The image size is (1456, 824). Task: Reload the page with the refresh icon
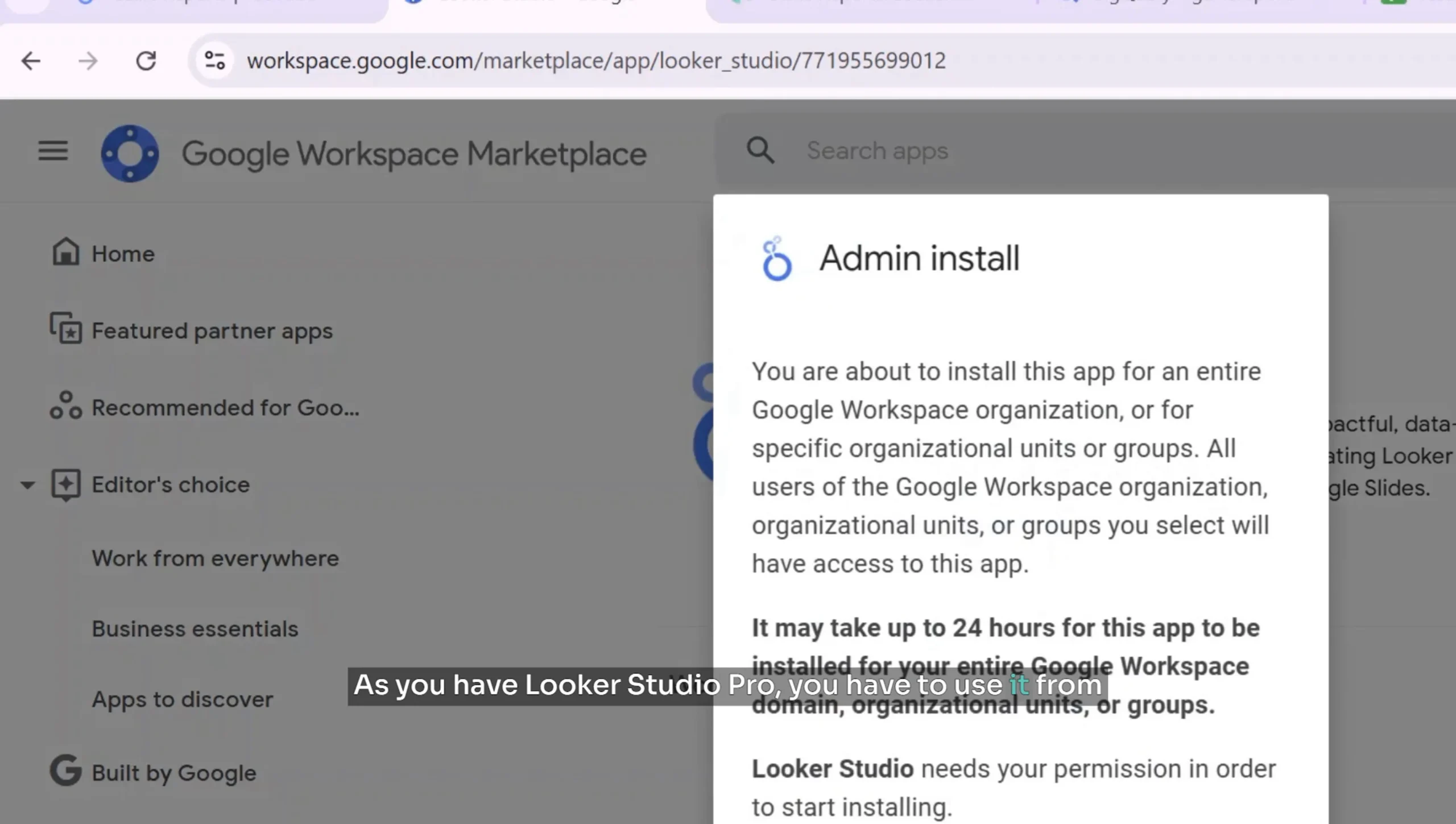pyautogui.click(x=146, y=60)
